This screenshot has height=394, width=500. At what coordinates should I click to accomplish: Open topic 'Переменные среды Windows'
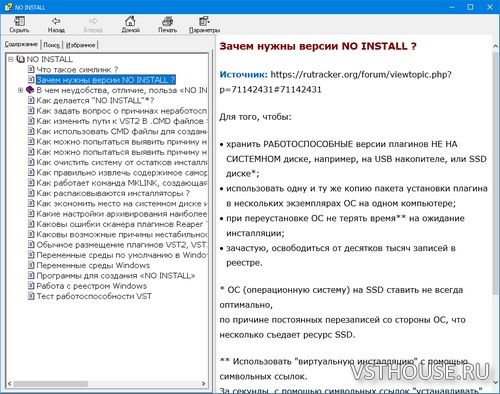tap(93, 266)
